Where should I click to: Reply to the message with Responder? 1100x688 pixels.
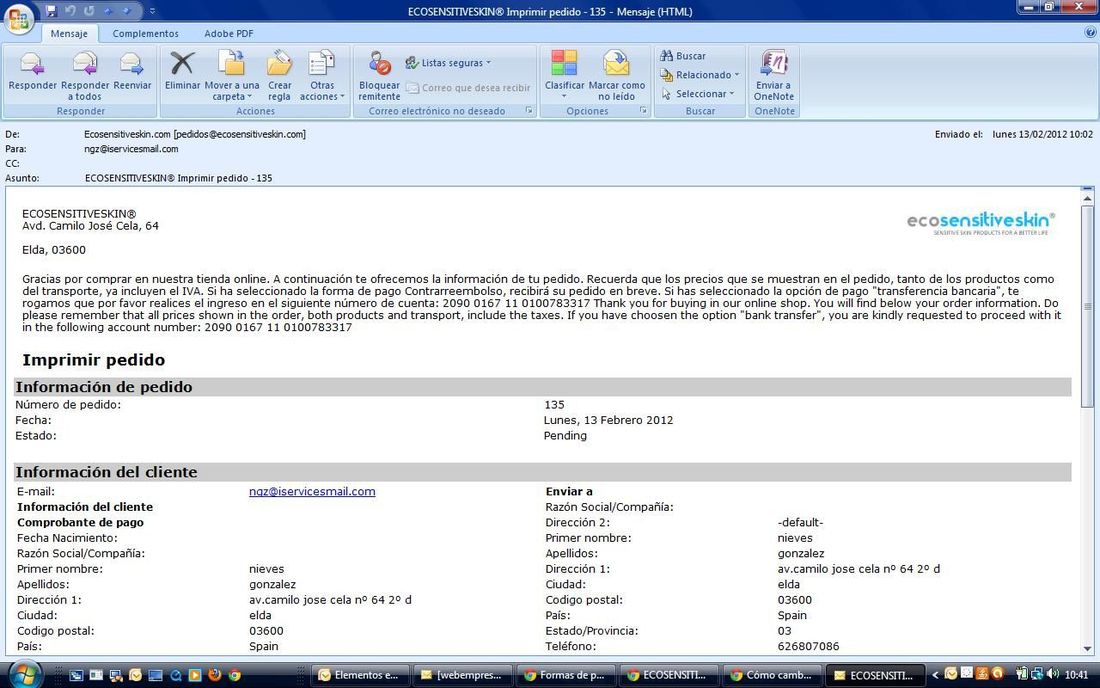(32, 72)
